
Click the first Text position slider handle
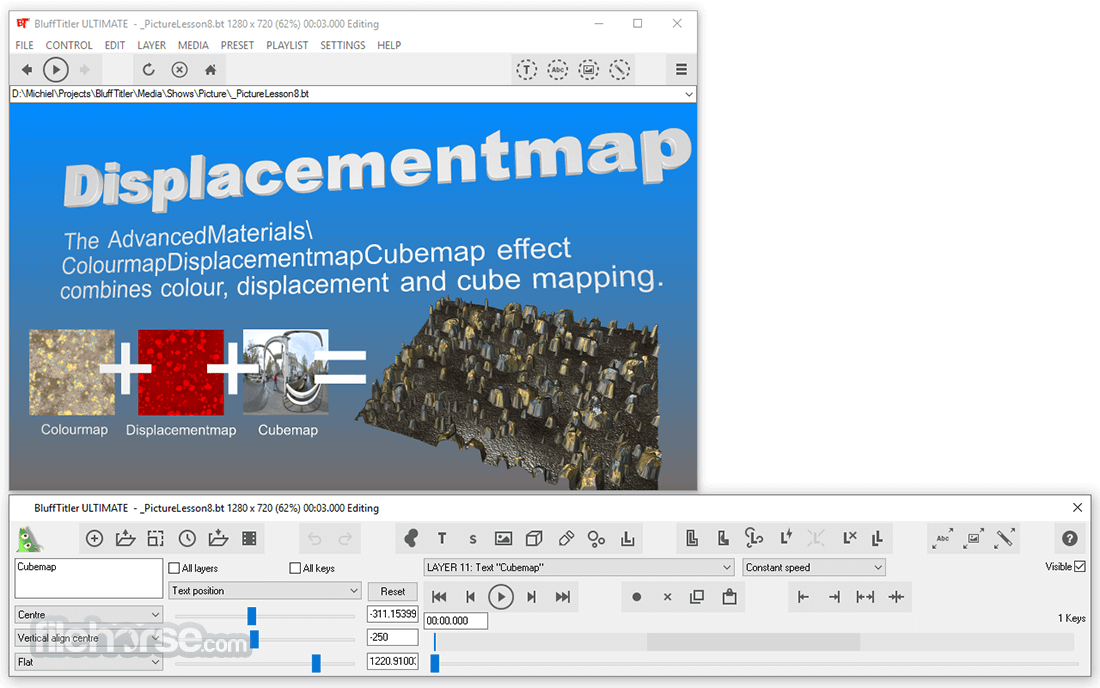pos(252,616)
